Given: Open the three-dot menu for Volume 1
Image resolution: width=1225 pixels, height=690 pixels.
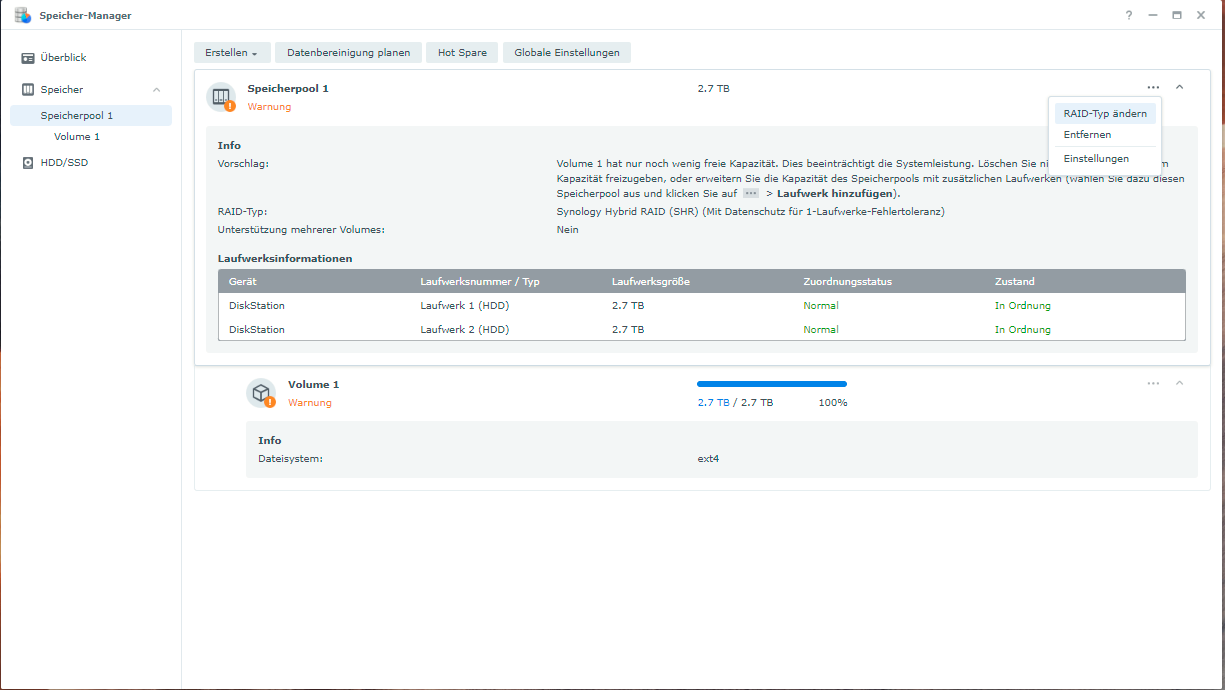Looking at the screenshot, I should pos(1153,383).
